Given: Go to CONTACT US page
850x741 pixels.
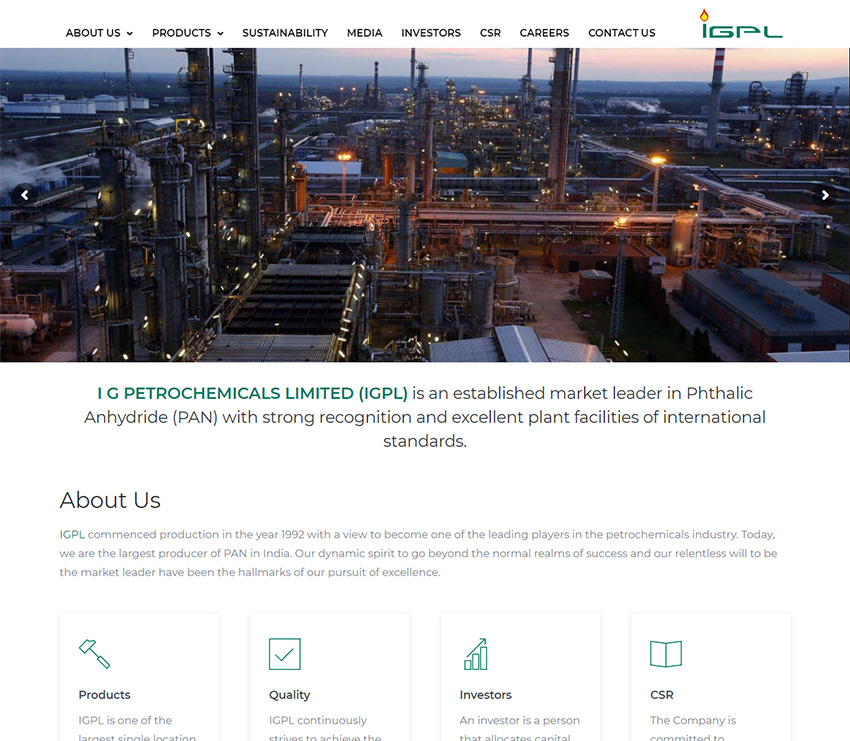Looking at the screenshot, I should coord(621,32).
